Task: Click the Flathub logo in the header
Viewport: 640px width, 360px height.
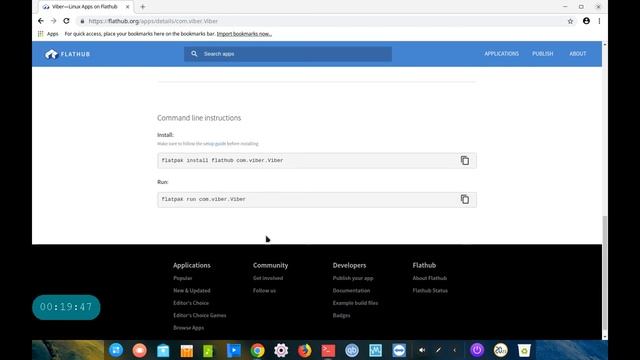Action: coord(67,54)
